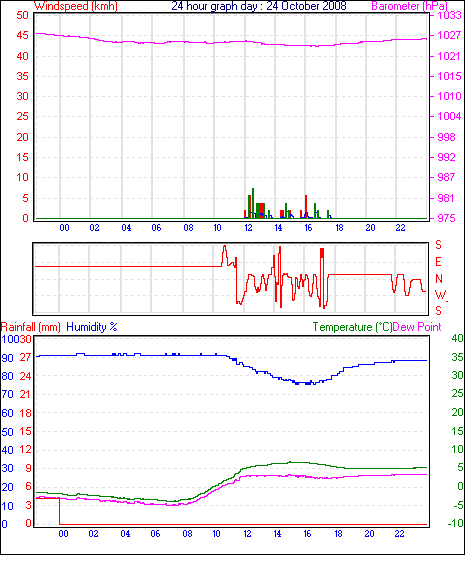Image resolution: width=466 pixels, height=563 pixels.
Task: Click the W wind direction label
Action: pos(440,295)
